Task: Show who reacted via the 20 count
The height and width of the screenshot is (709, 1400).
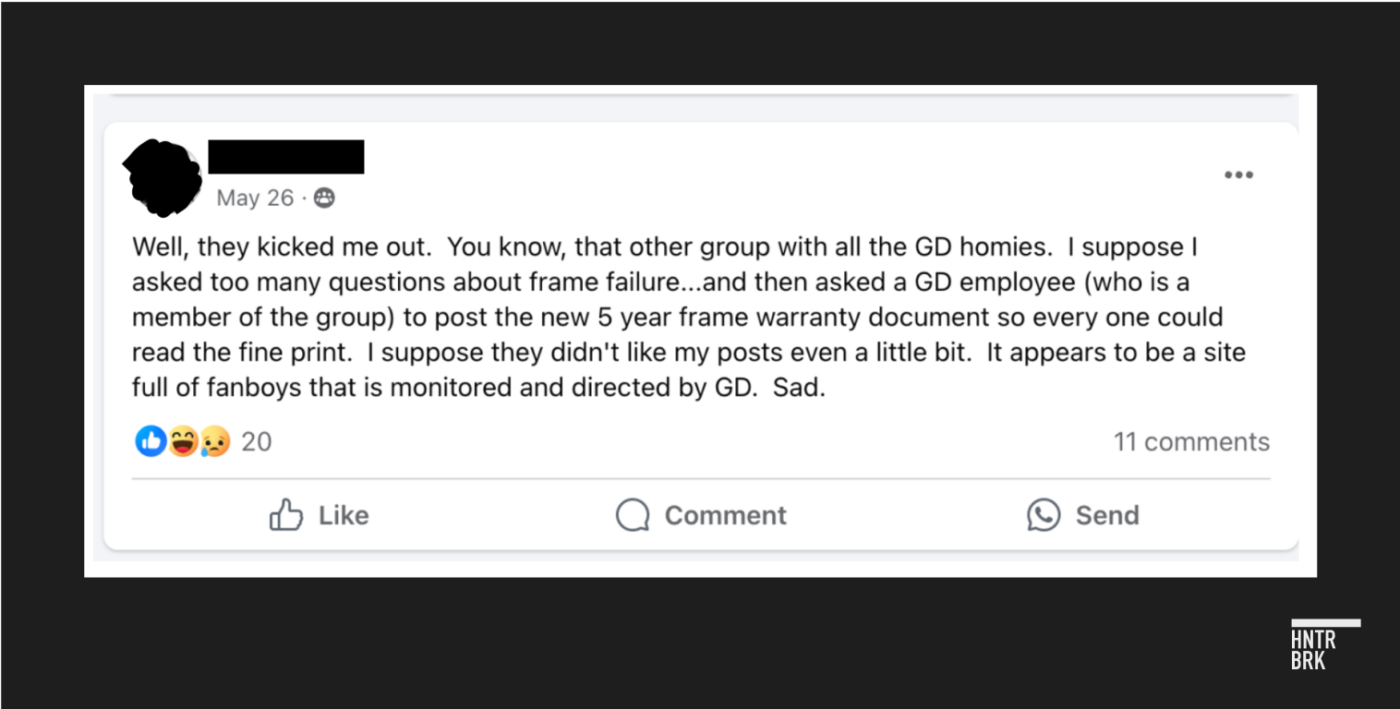Action: tap(256, 442)
